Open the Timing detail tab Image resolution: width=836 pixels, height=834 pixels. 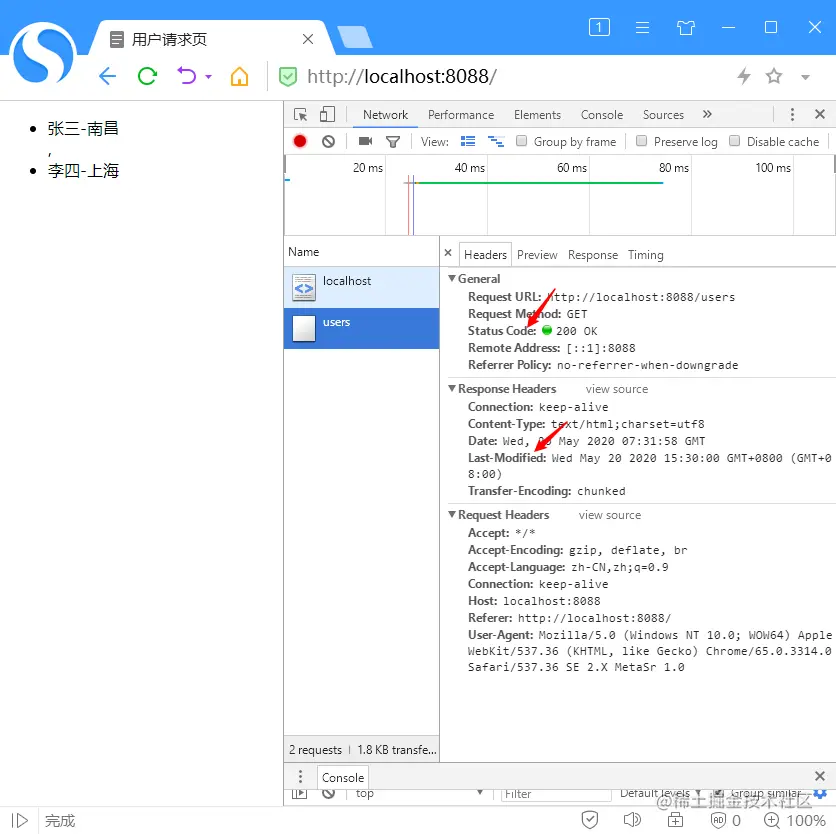[645, 255]
